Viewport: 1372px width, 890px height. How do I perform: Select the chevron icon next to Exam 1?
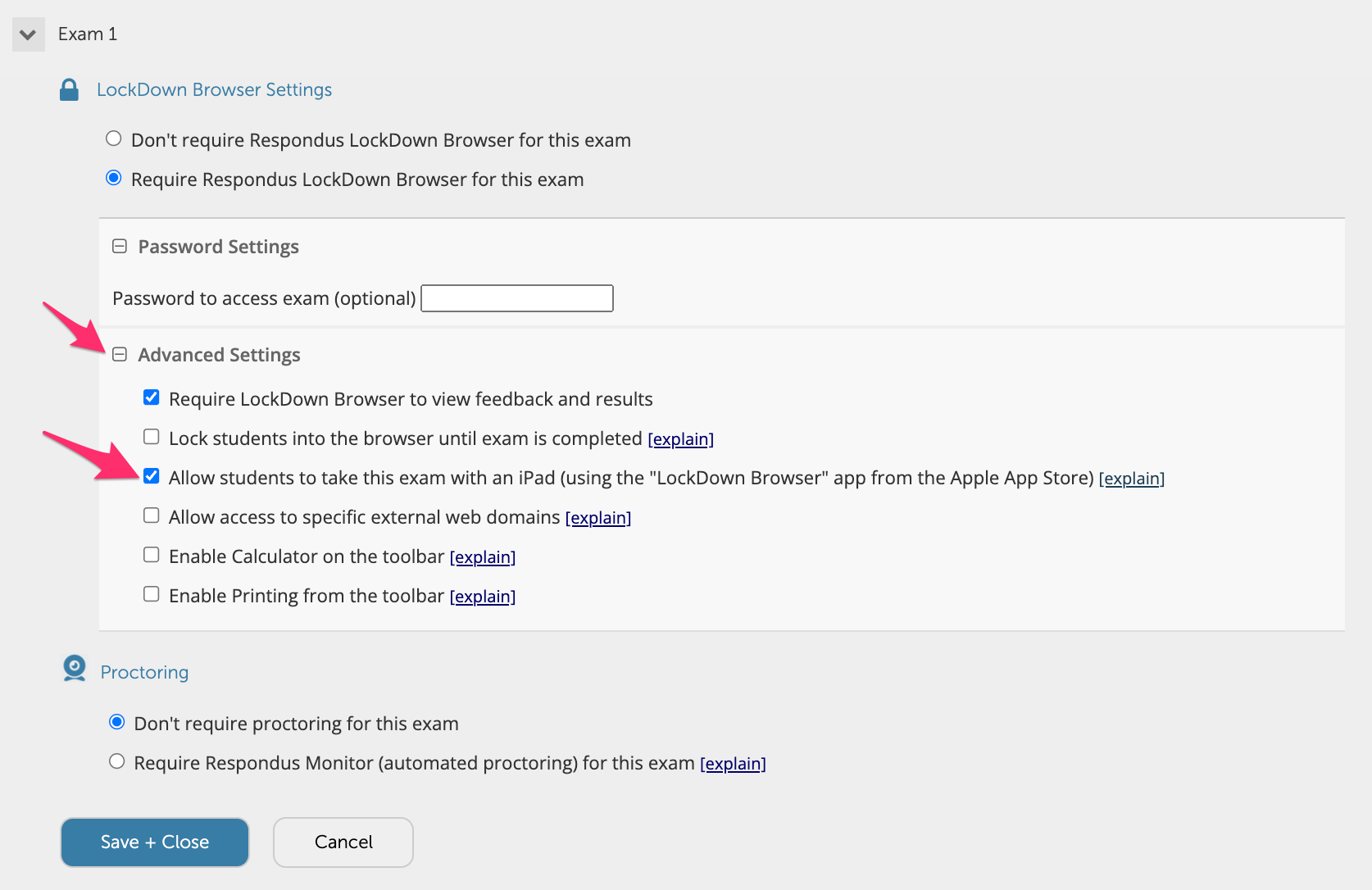pyautogui.click(x=28, y=34)
